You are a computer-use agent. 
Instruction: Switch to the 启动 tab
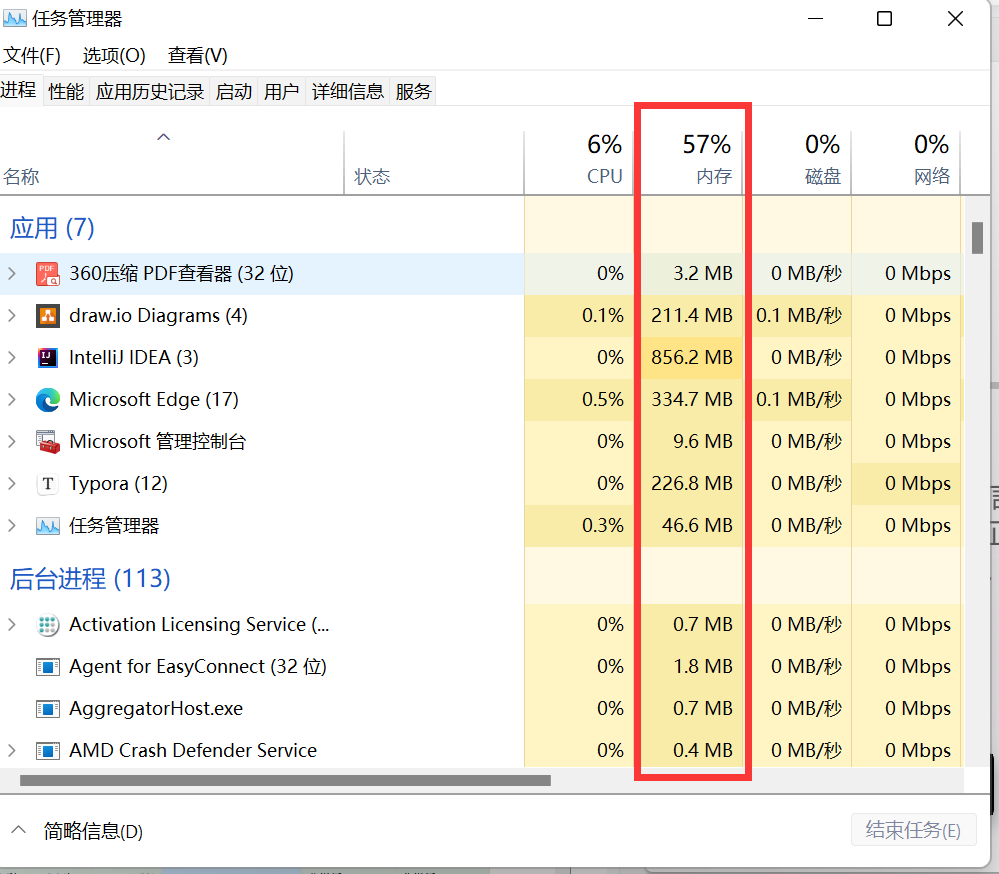point(234,92)
